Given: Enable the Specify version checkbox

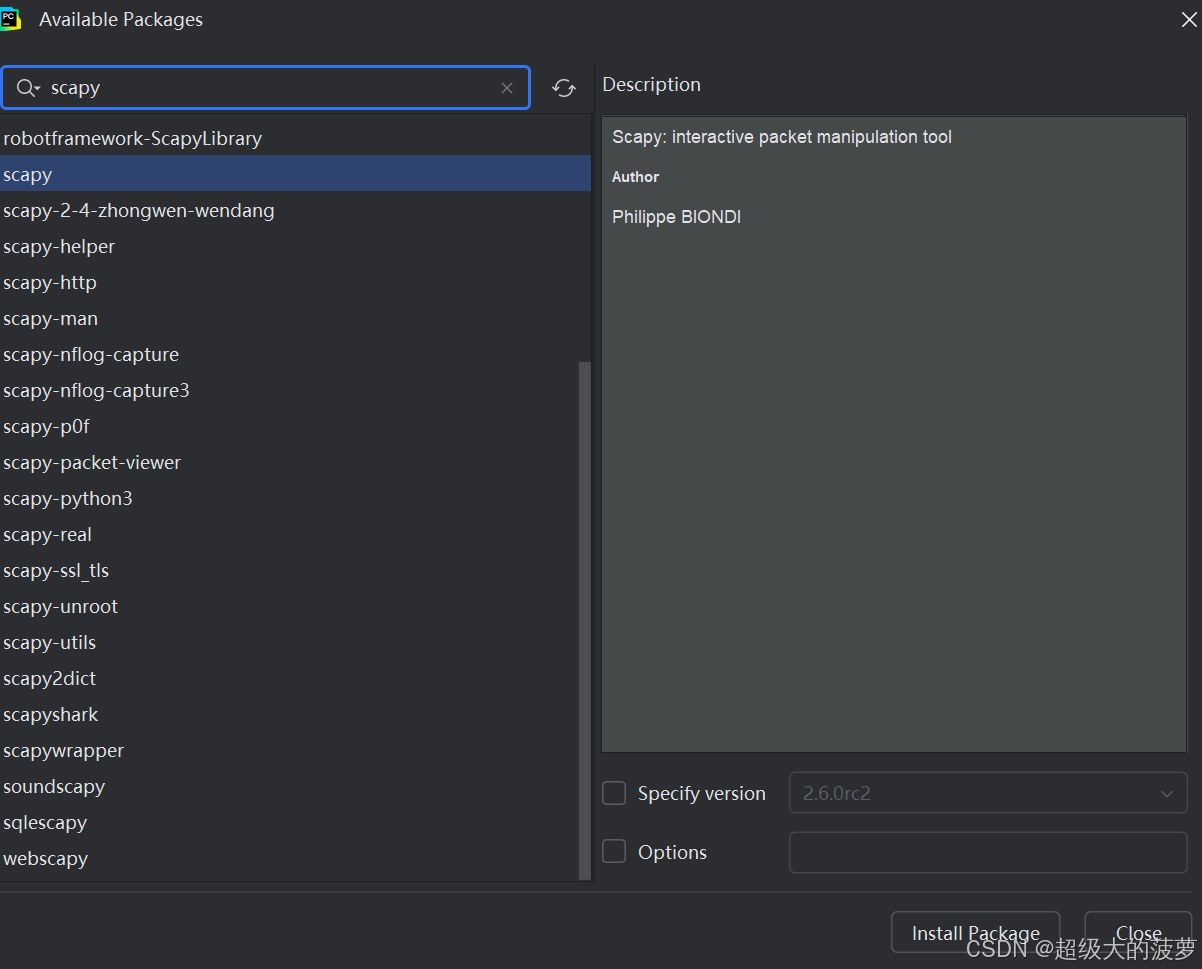Looking at the screenshot, I should (x=614, y=793).
